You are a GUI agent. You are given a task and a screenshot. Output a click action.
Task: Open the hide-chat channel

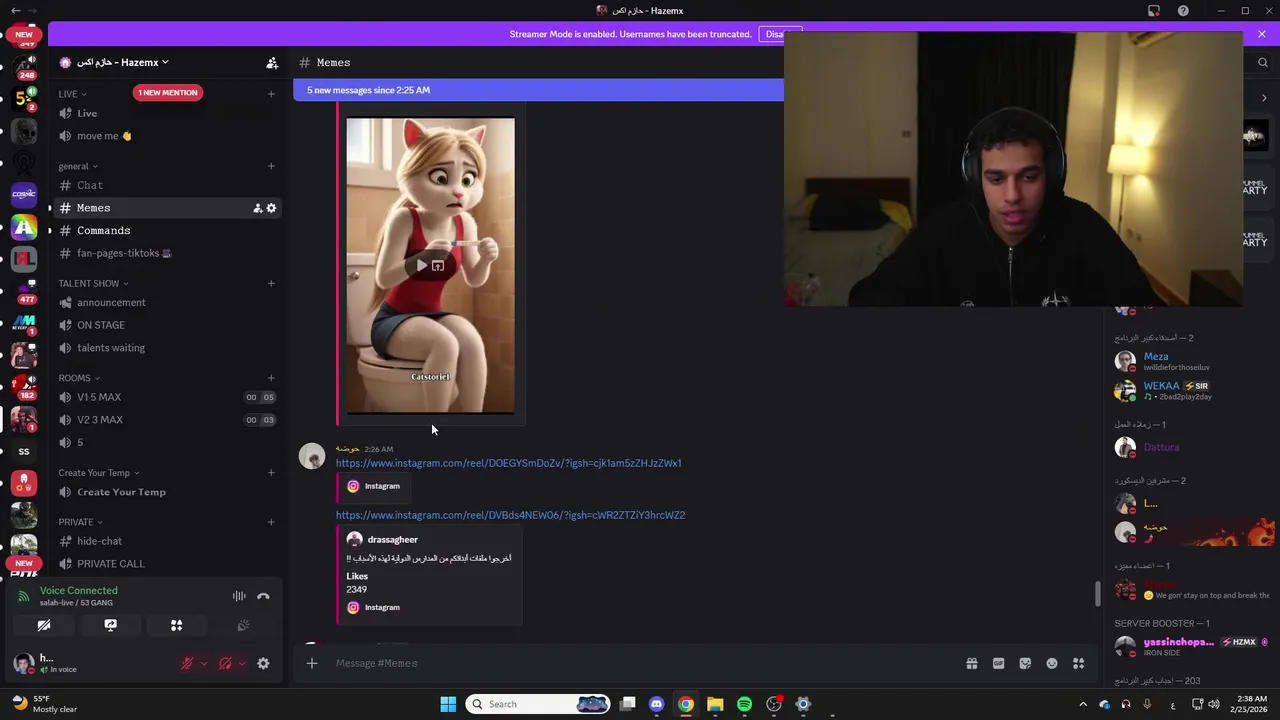(x=166, y=541)
